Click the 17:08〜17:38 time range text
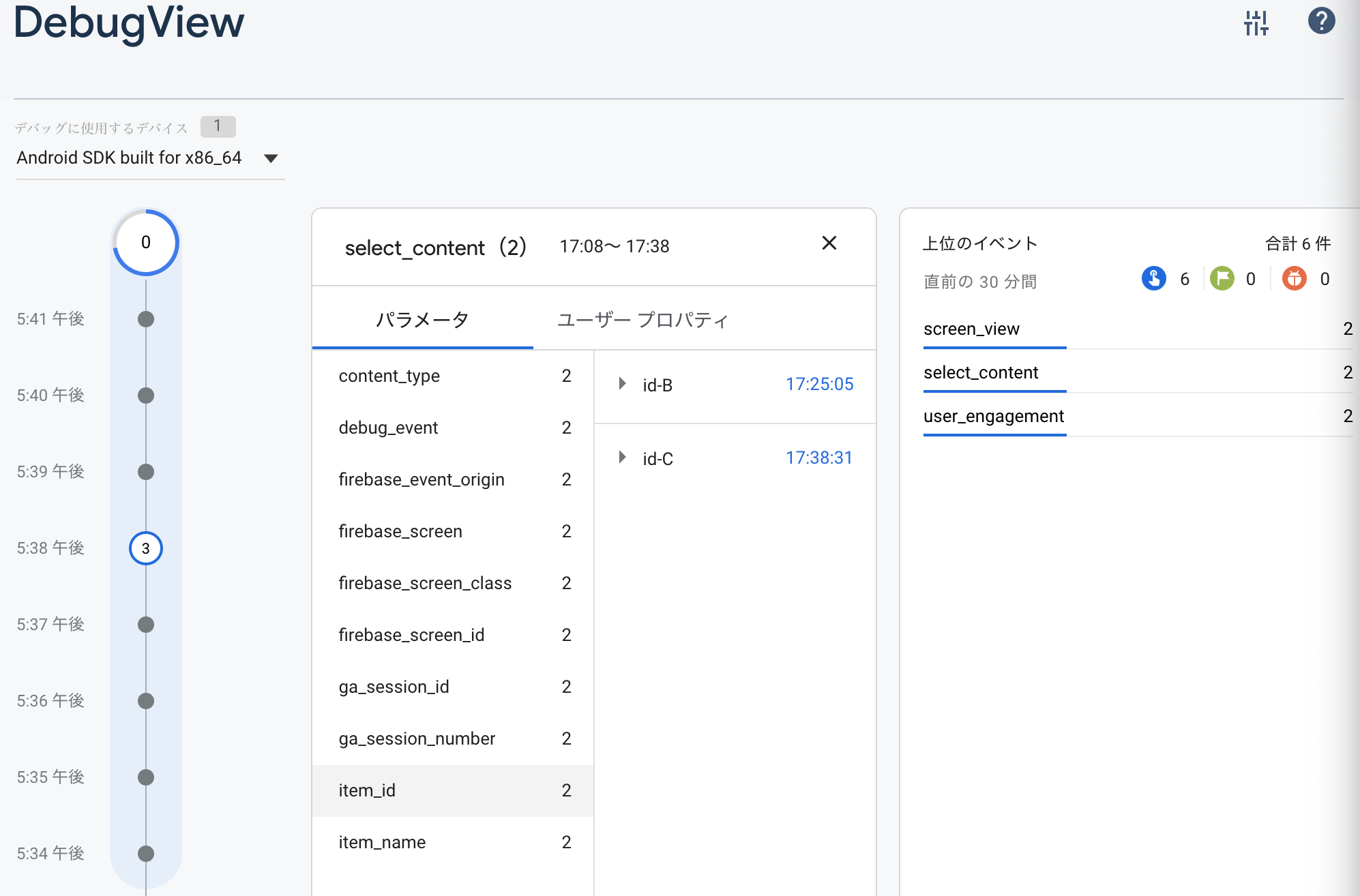The height and width of the screenshot is (896, 1360). tap(615, 246)
